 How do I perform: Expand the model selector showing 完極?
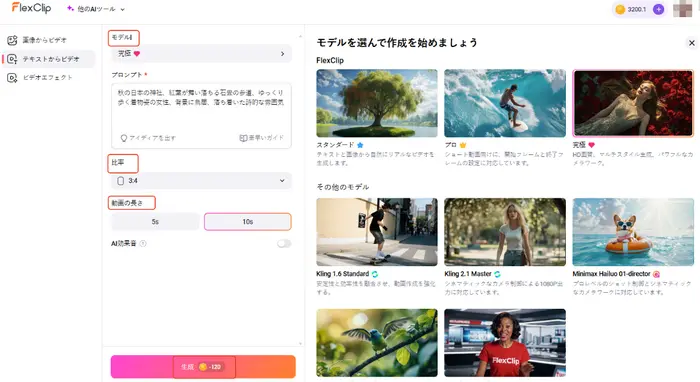coord(201,54)
